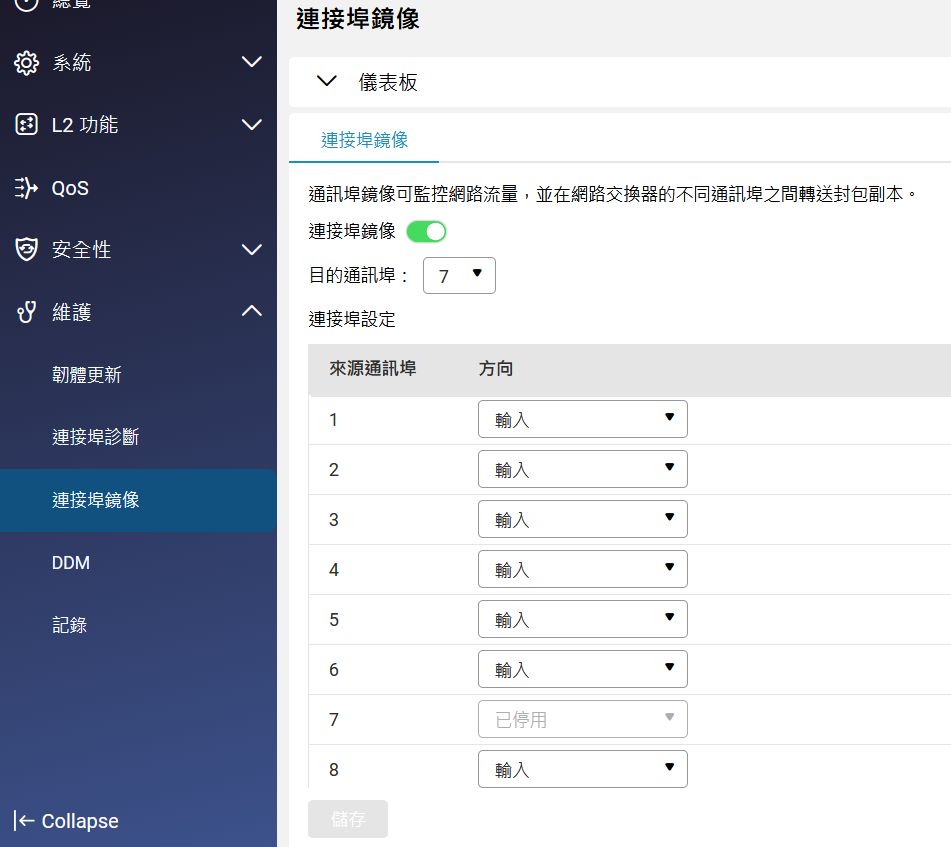Image resolution: width=951 pixels, height=847 pixels.
Task: Open direction dropdown for source port 6
Action: click(582, 669)
